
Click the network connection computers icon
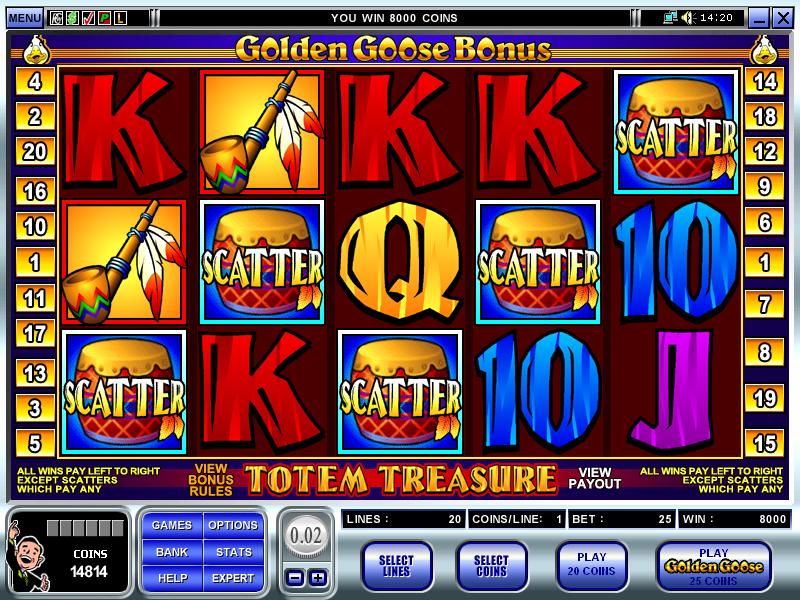coord(670,18)
